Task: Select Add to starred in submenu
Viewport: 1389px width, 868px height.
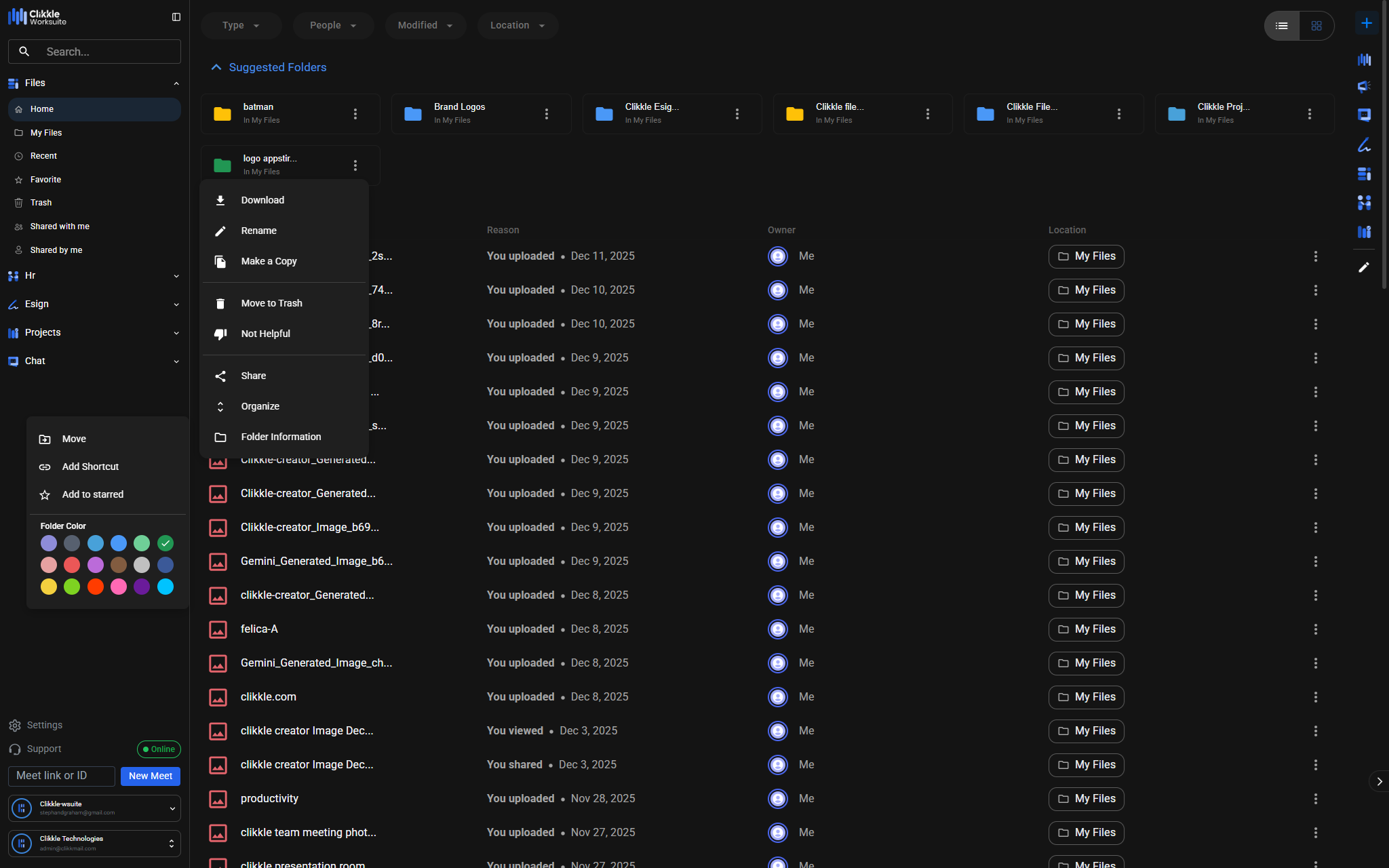Action: pos(92,494)
